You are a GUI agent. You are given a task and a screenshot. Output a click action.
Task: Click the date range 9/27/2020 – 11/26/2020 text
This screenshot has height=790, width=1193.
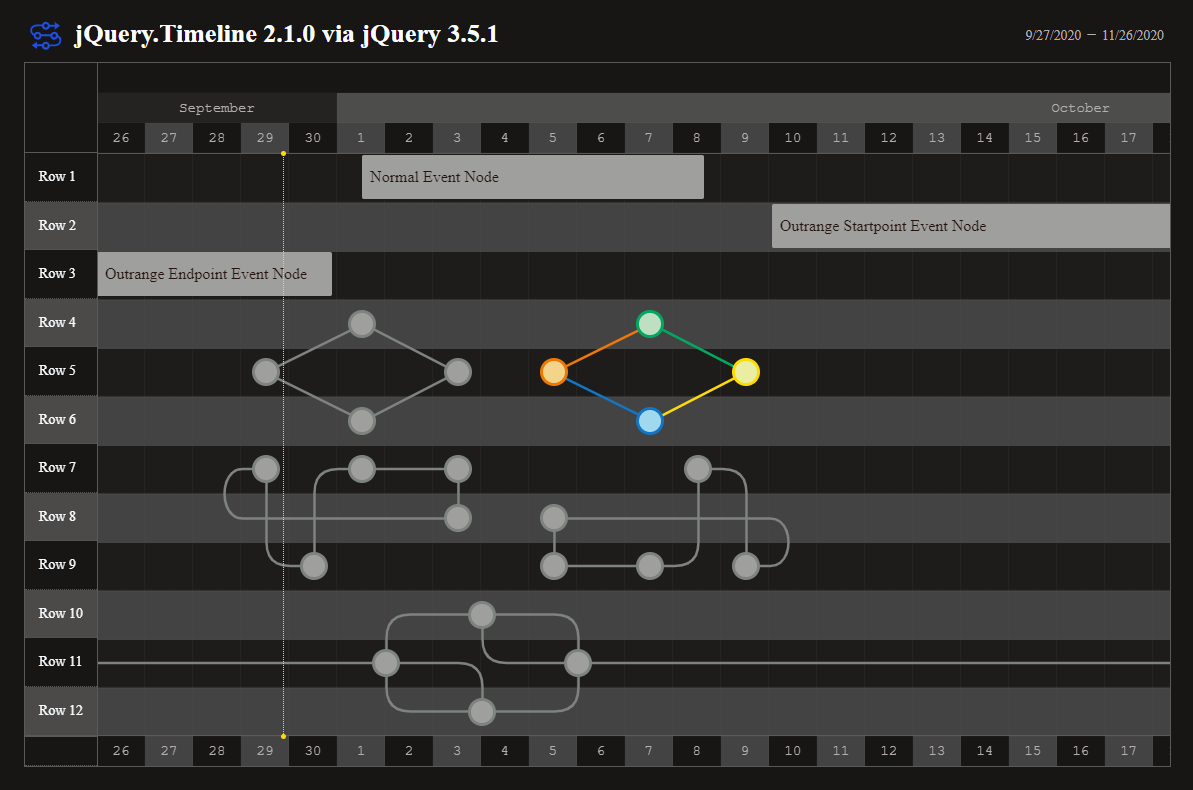tap(1094, 35)
